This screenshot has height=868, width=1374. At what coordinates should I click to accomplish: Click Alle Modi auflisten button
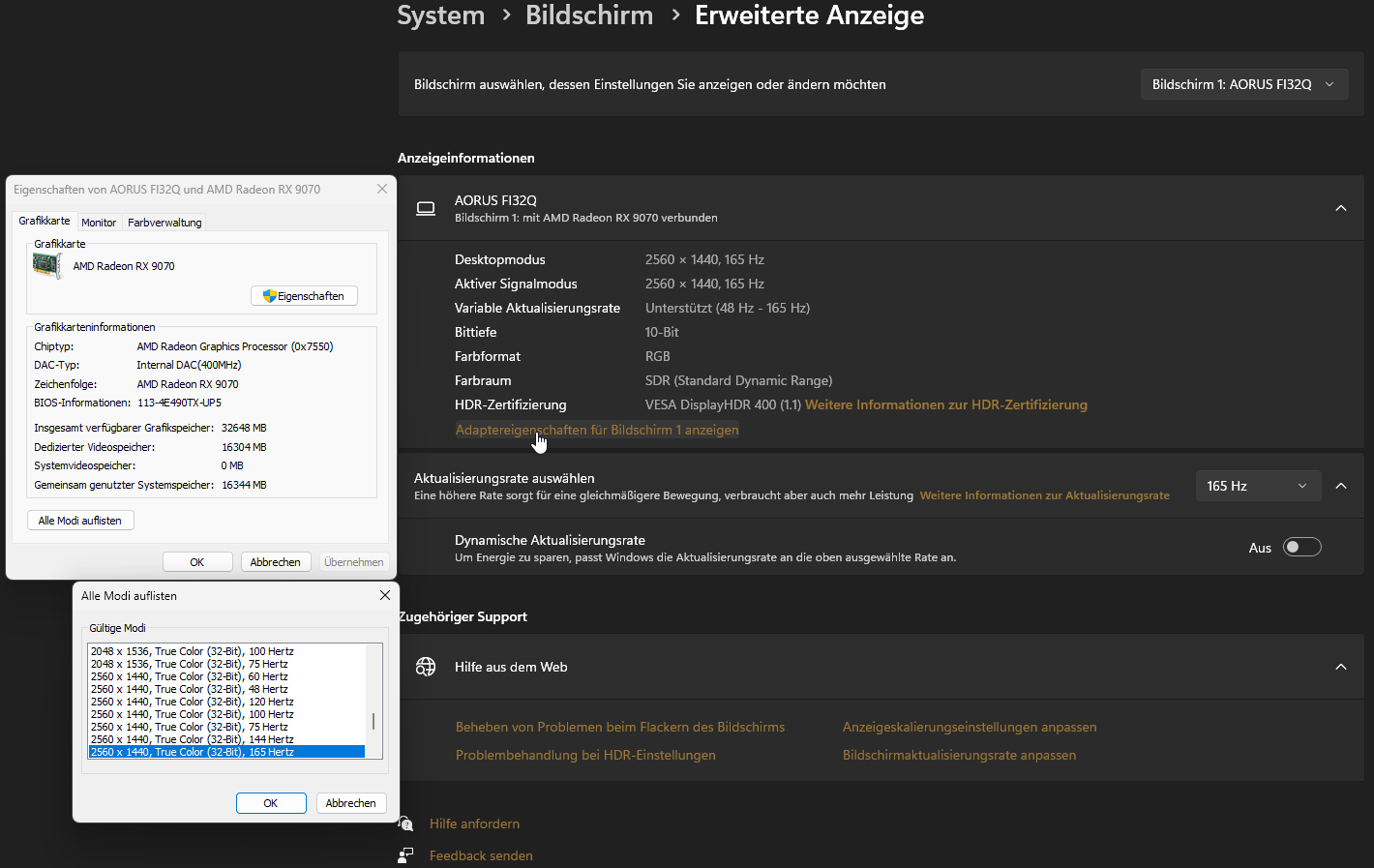coord(80,521)
